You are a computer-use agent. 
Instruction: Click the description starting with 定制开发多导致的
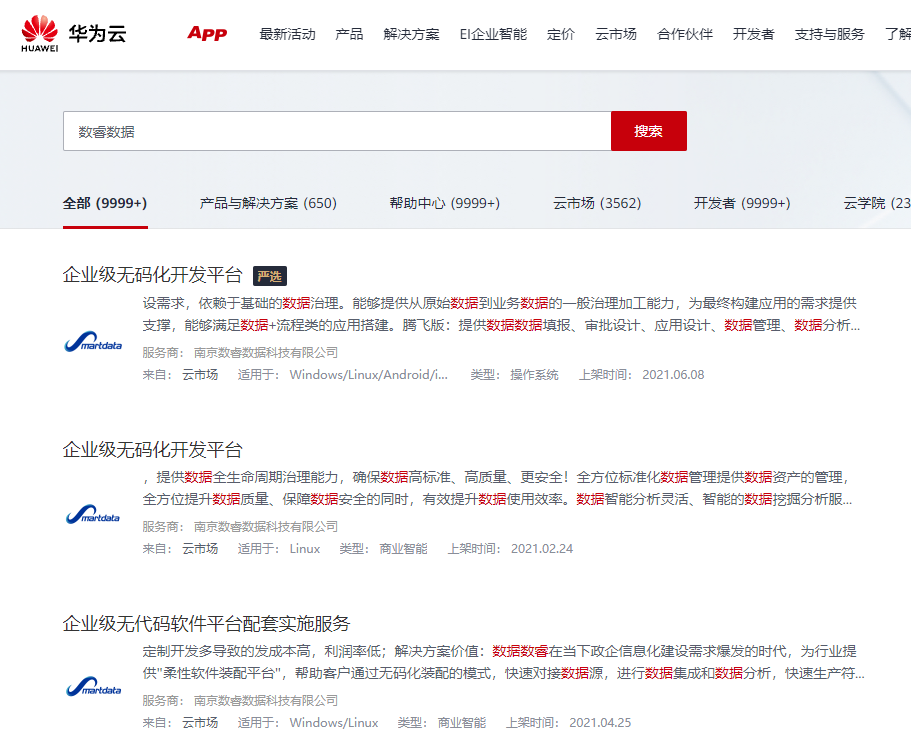[x=504, y=663]
